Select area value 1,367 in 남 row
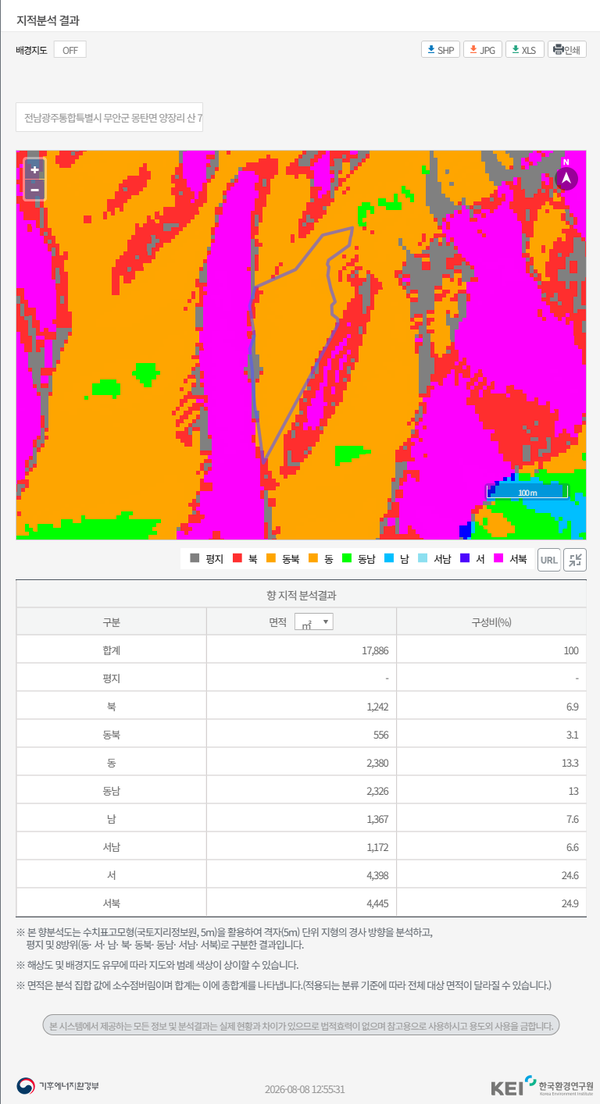 click(377, 820)
